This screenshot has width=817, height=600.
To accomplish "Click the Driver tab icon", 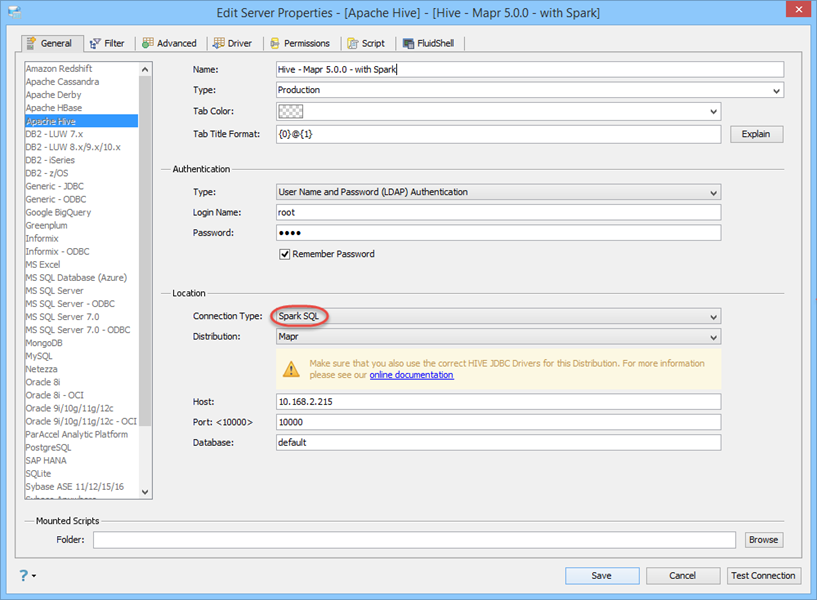I will 219,43.
